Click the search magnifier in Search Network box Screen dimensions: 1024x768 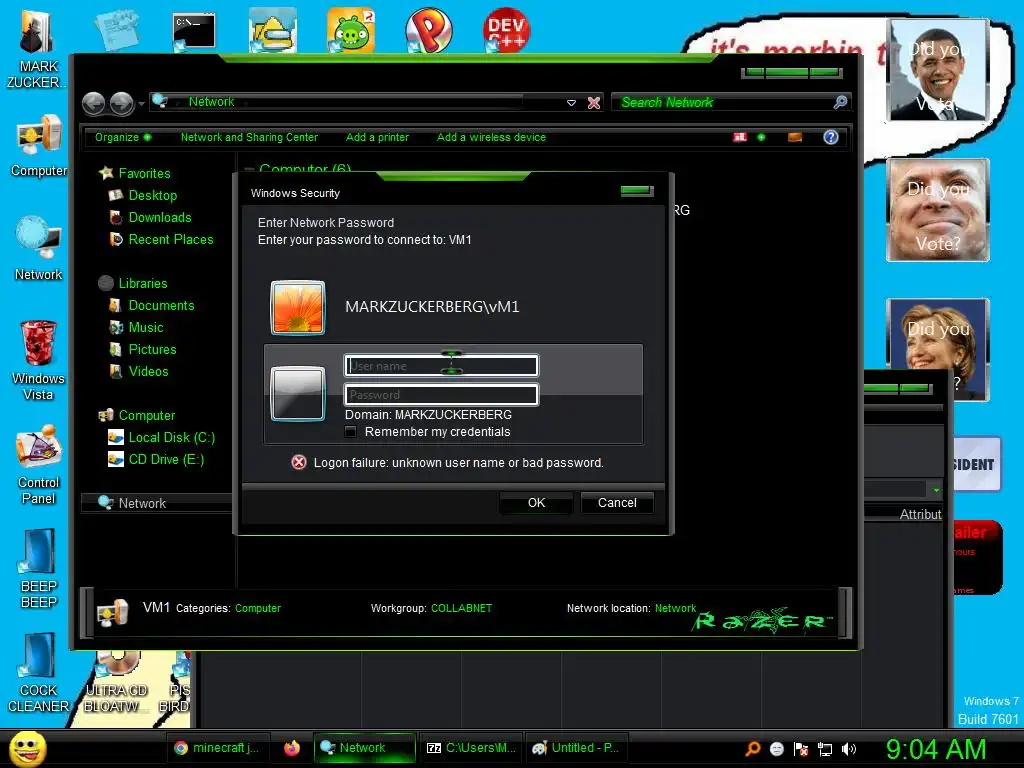(x=840, y=102)
